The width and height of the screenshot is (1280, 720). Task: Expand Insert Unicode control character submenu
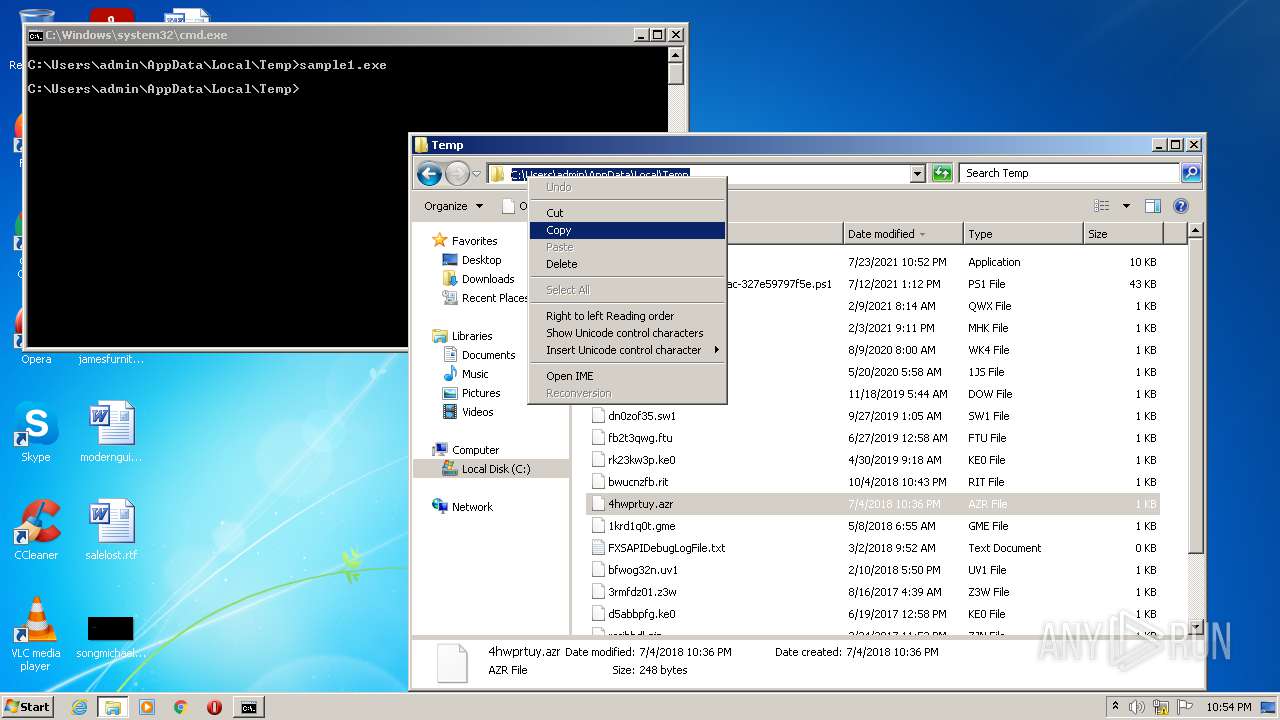pyautogui.click(x=627, y=350)
